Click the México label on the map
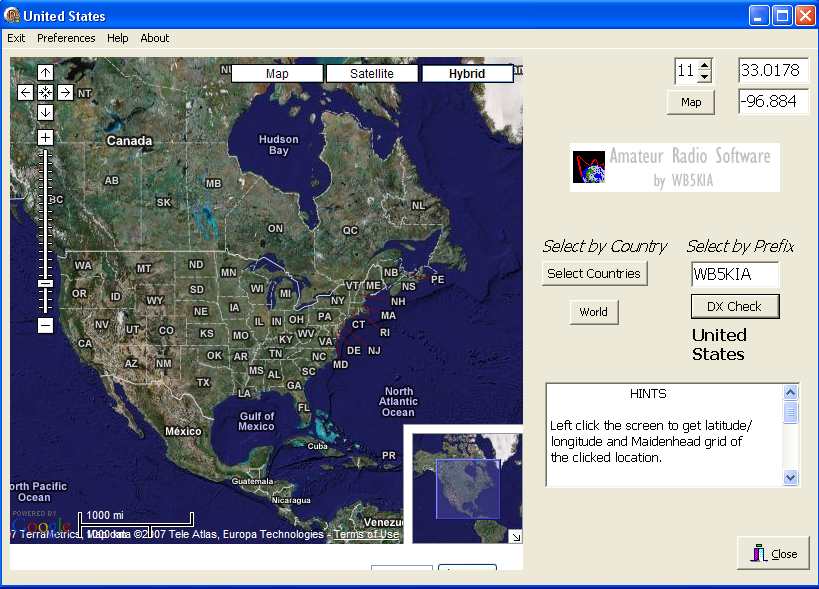Screen dimensions: 819x589 coord(183,431)
